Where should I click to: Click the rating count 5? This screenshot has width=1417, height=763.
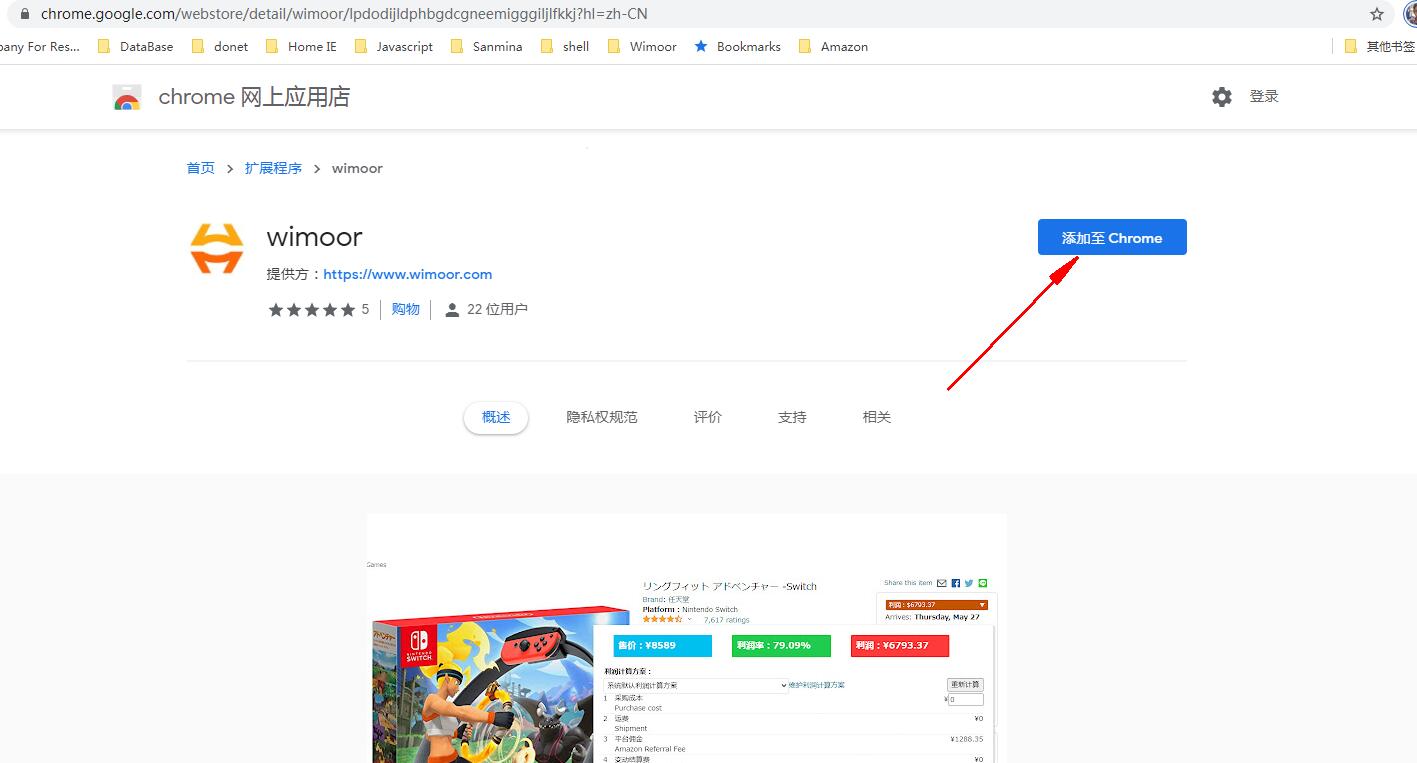[365, 310]
